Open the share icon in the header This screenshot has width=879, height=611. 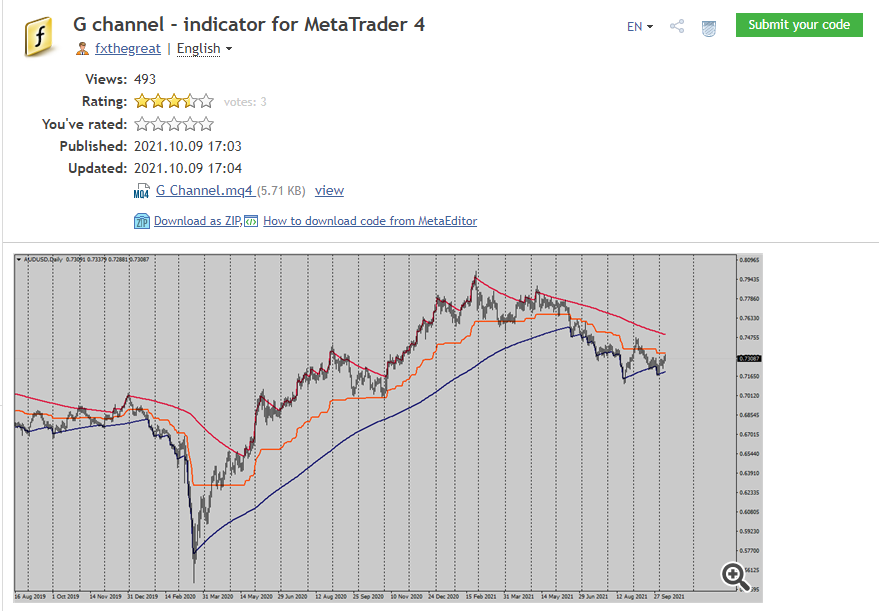click(x=677, y=26)
